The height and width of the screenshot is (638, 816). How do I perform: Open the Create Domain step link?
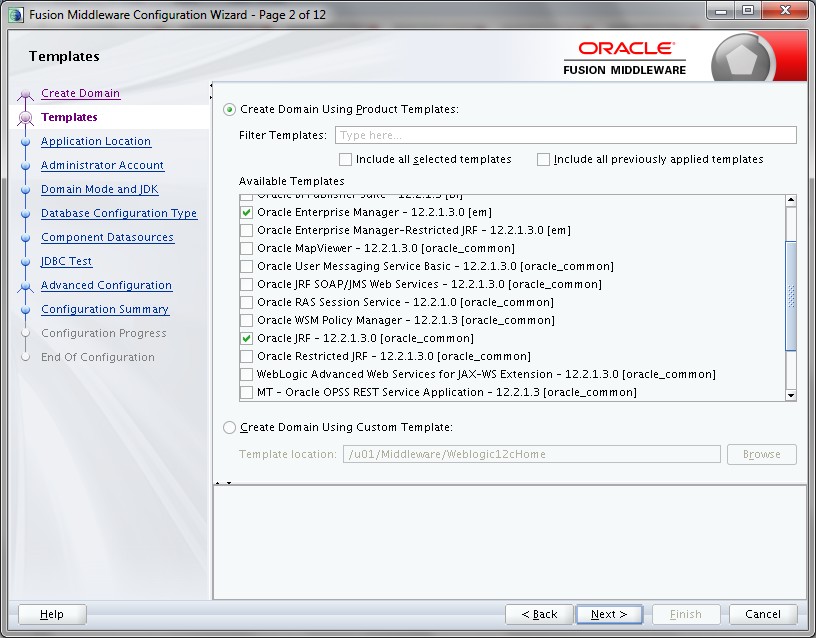[81, 93]
